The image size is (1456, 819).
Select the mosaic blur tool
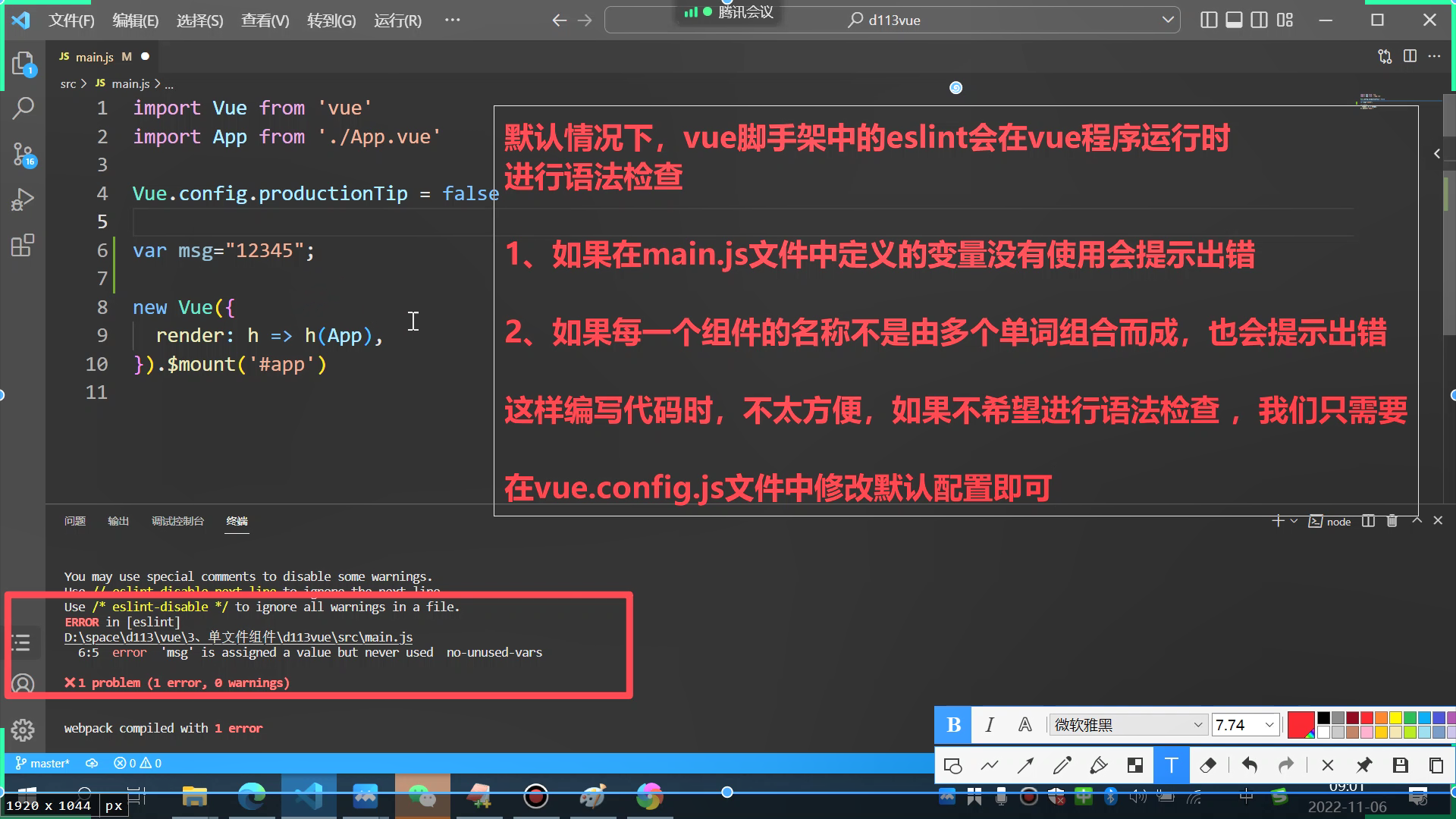(x=1135, y=765)
